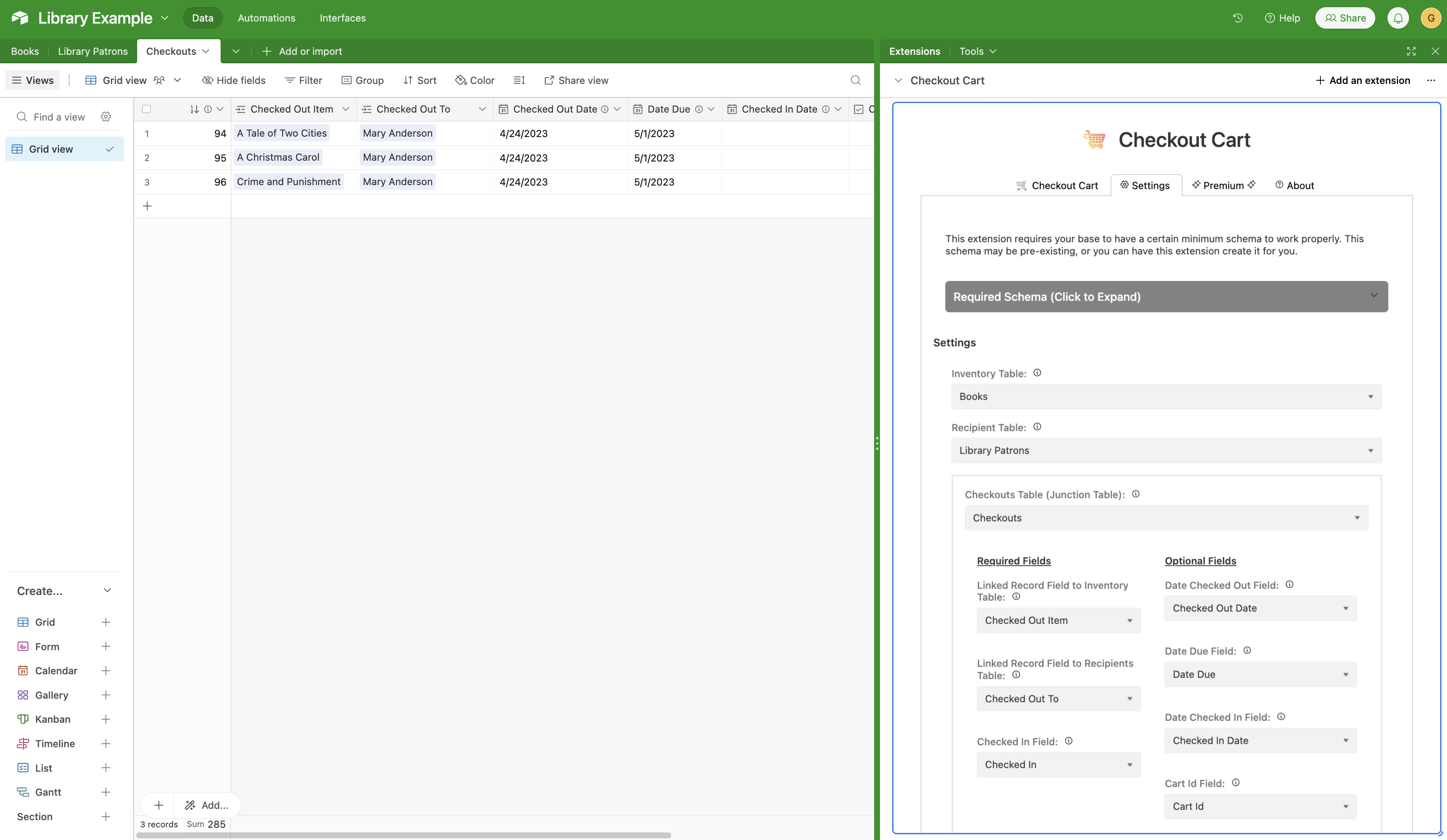Click info icon beside Inventory Table
Viewport: 1447px width, 840px height.
1037,373
